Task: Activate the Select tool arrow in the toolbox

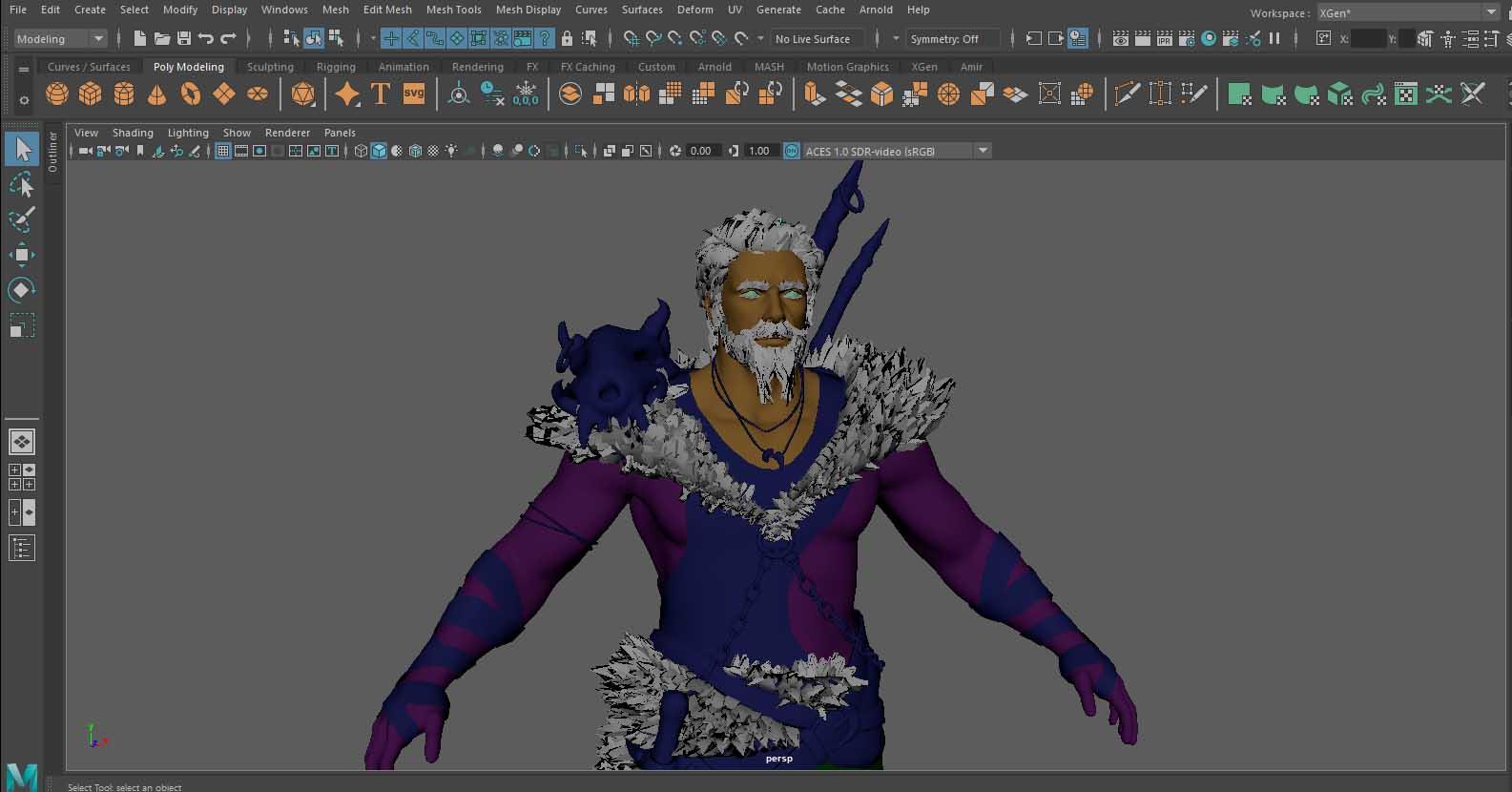Action: pos(22,149)
